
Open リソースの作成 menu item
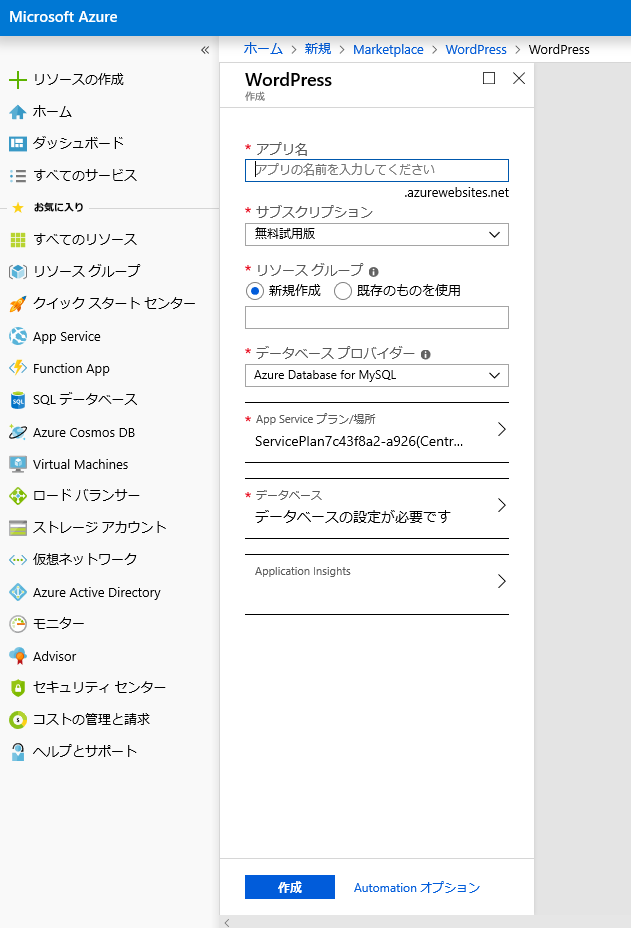click(x=79, y=79)
